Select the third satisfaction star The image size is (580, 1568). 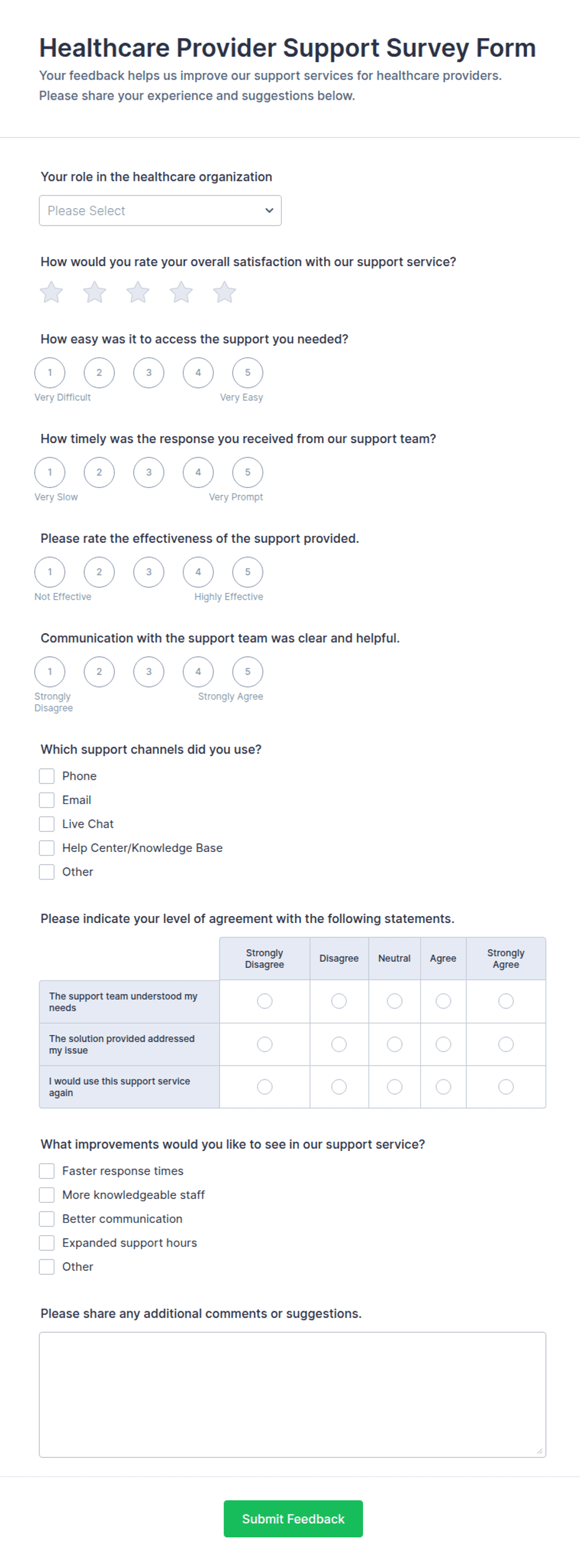point(138,292)
